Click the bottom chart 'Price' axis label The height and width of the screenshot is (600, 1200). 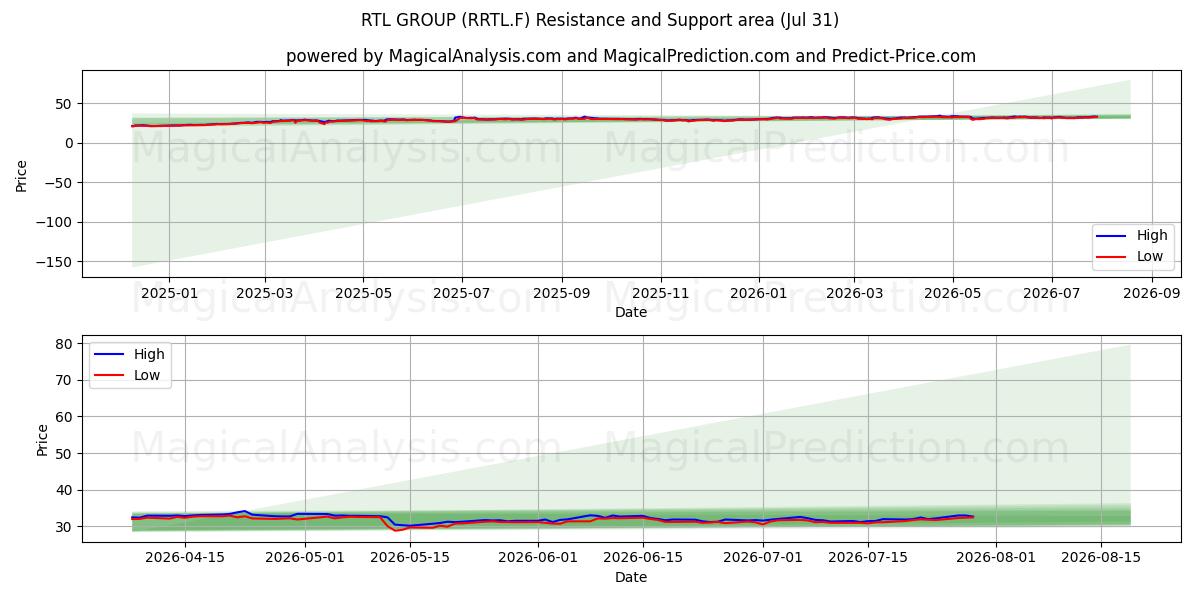[x=42, y=439]
